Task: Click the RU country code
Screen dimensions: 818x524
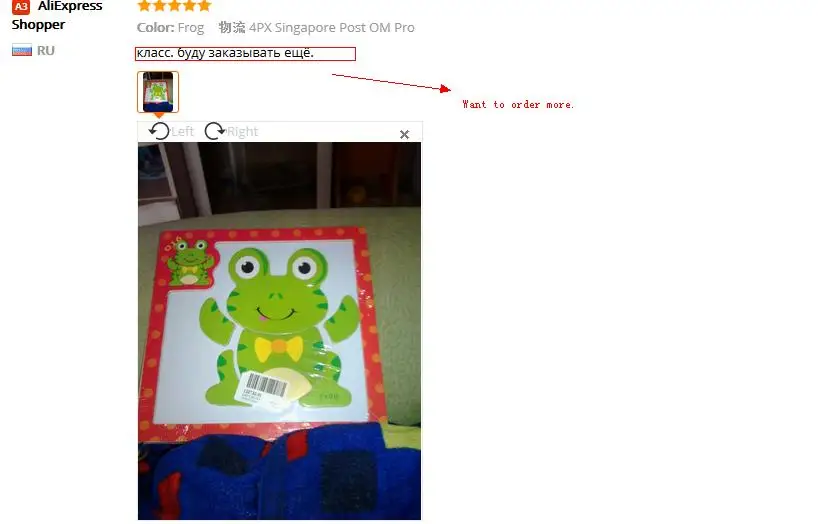Action: click(46, 51)
